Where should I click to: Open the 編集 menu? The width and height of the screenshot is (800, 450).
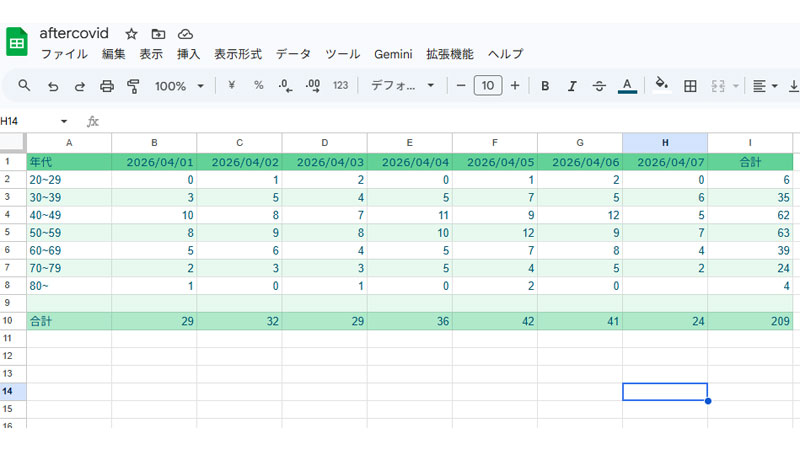113,54
